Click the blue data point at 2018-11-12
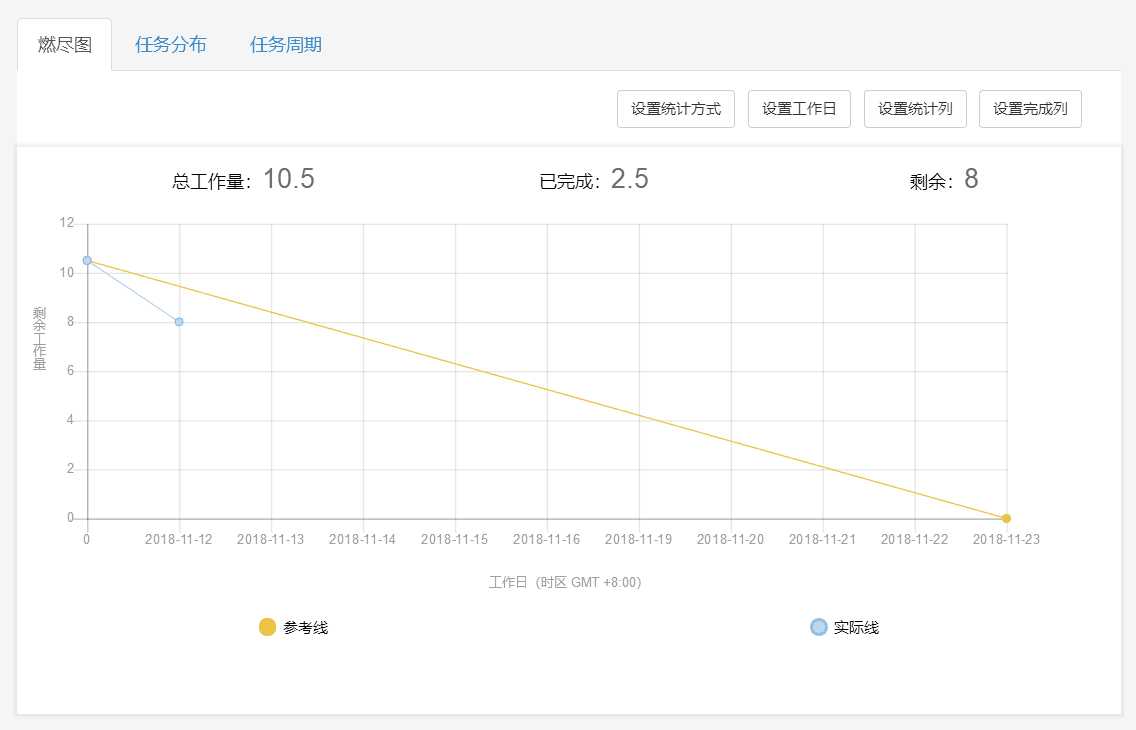Image resolution: width=1136 pixels, height=730 pixels. coord(179,322)
